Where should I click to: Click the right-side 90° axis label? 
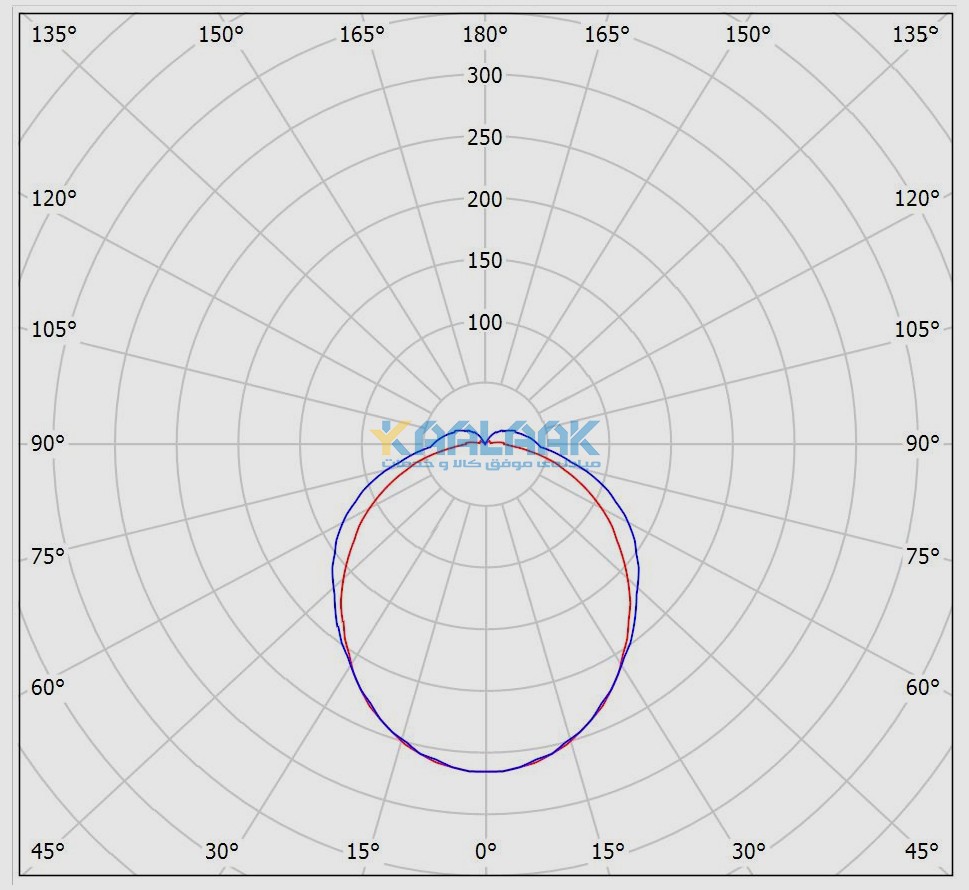coord(922,444)
